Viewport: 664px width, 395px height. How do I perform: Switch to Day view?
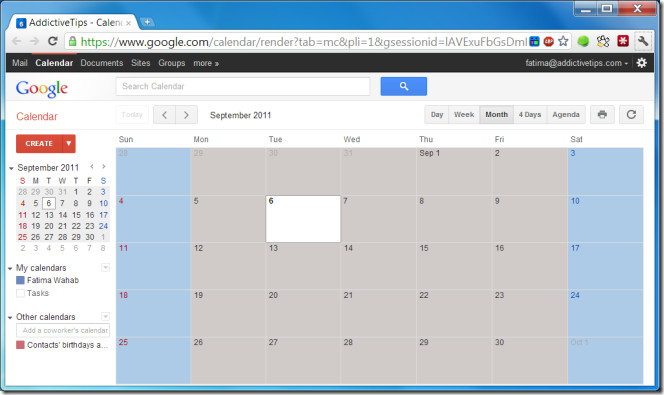(437, 115)
